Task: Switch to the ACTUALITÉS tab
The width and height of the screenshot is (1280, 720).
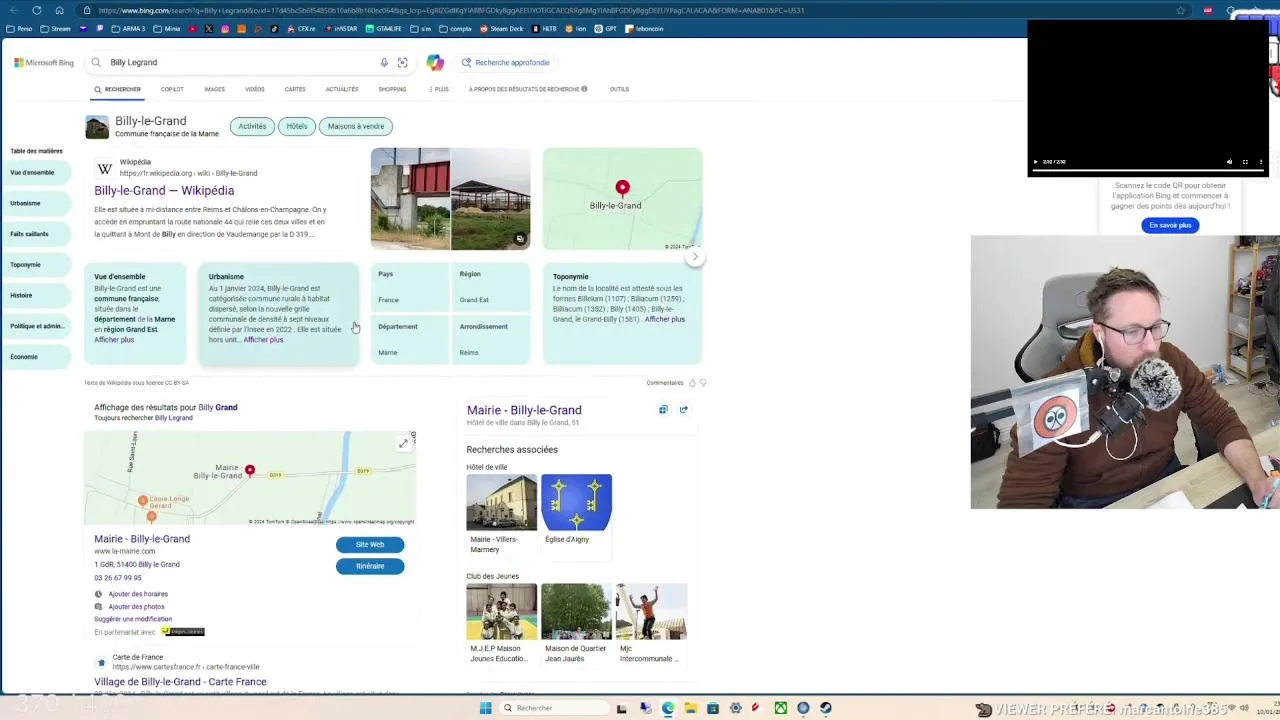Action: pos(342,89)
